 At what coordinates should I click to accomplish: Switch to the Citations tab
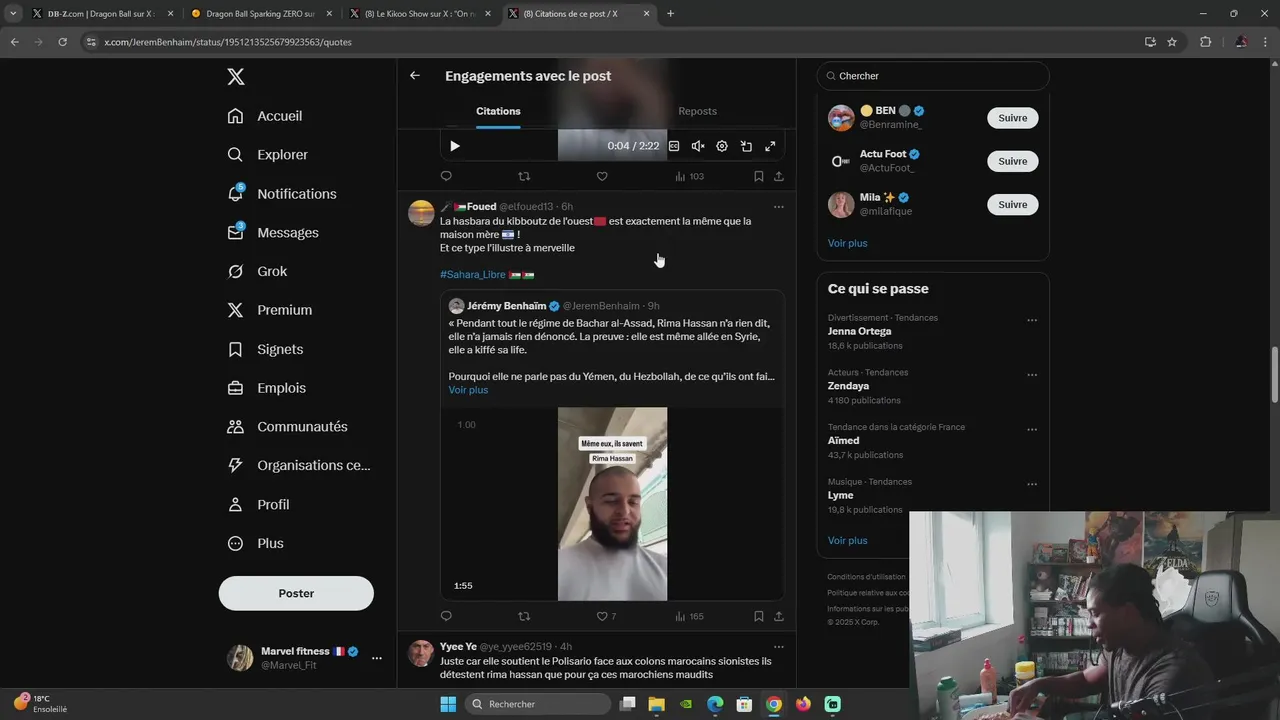(498, 111)
